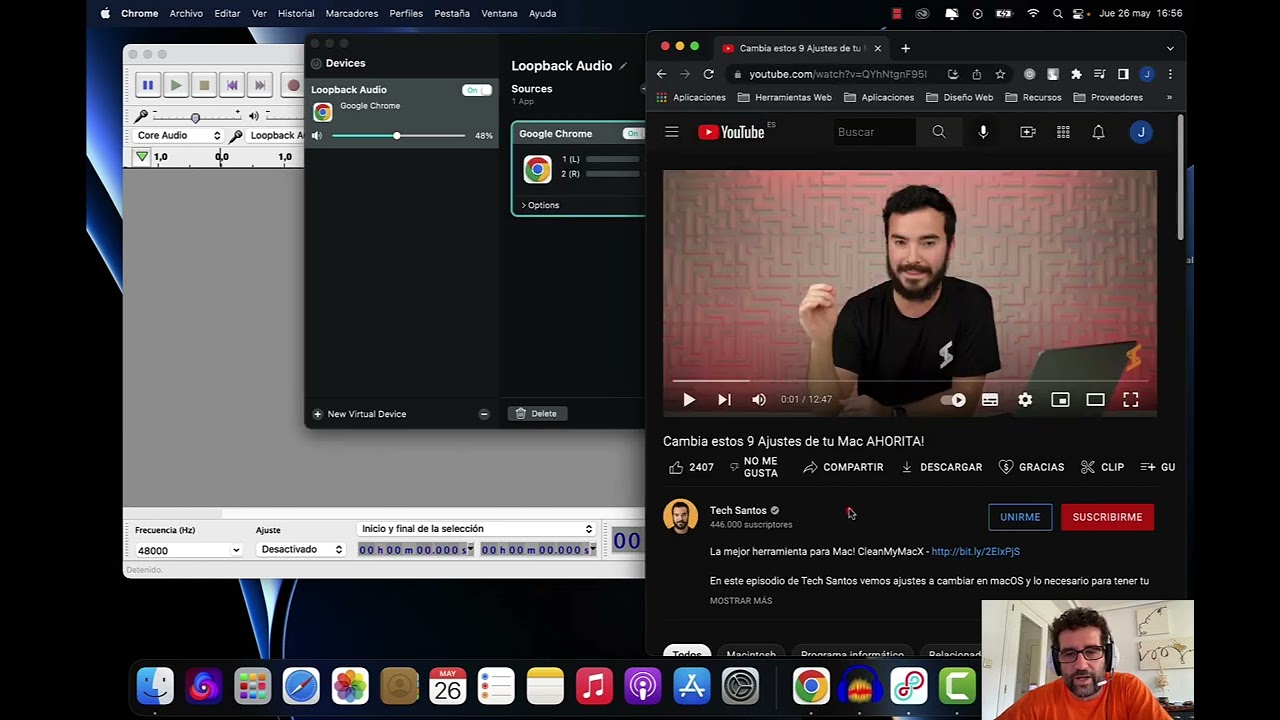Viewport: 1280px width, 720px height.
Task: Toggle subtitles on the YouTube player
Action: [x=990, y=400]
